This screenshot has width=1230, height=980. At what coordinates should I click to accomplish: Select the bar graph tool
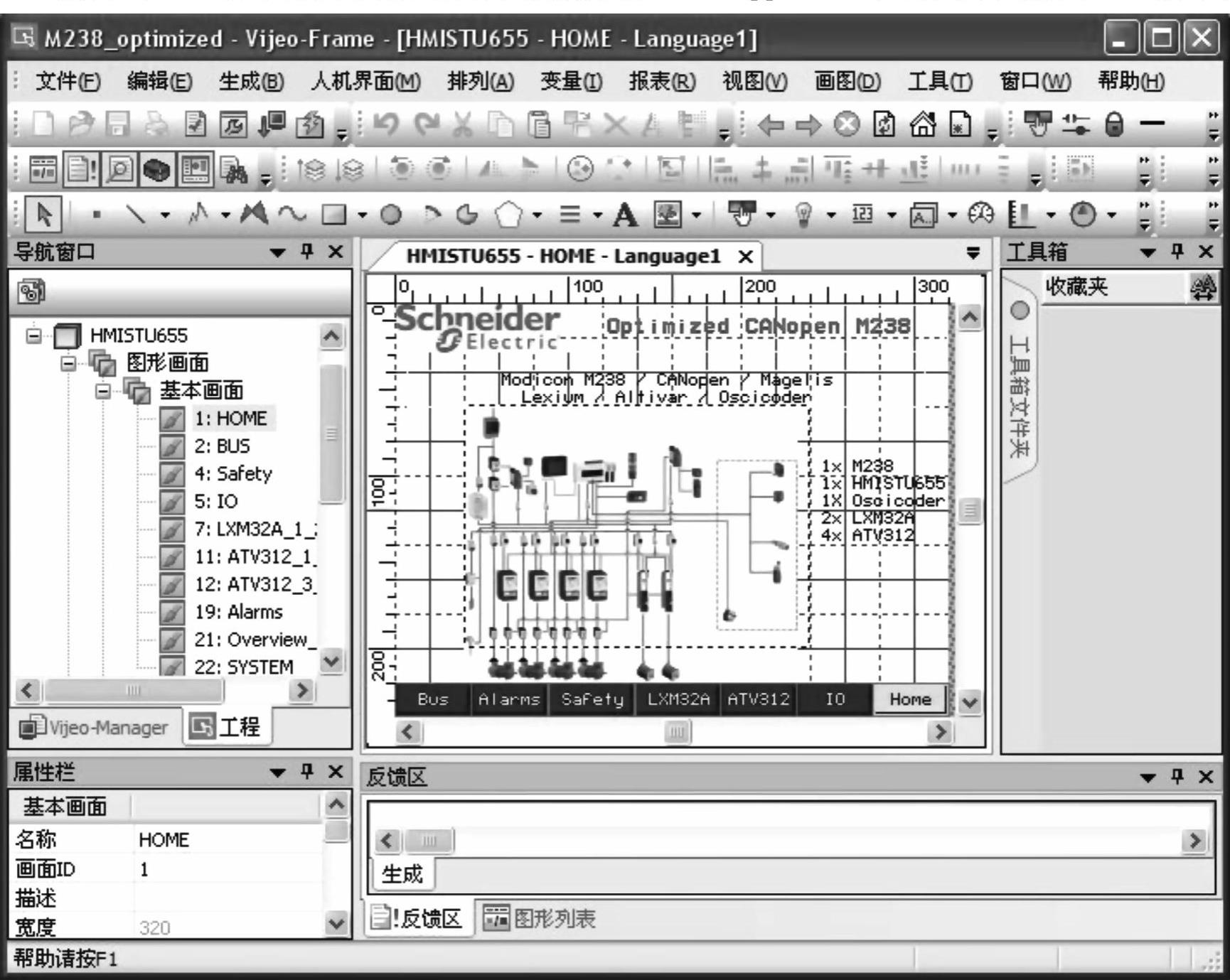[1021, 214]
